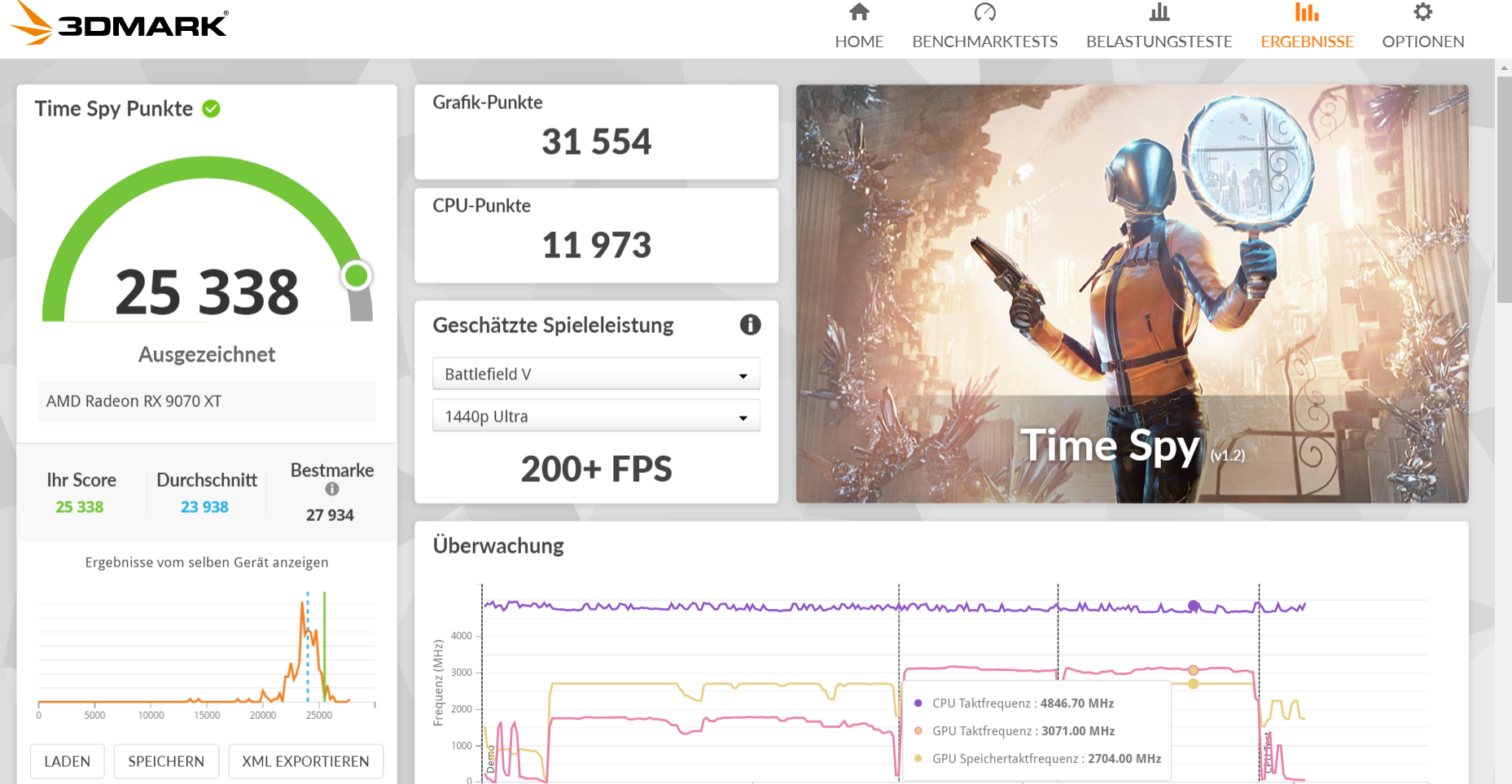1512x784 pixels.
Task: Click the Durchschnitt value 23 938
Action: (204, 507)
